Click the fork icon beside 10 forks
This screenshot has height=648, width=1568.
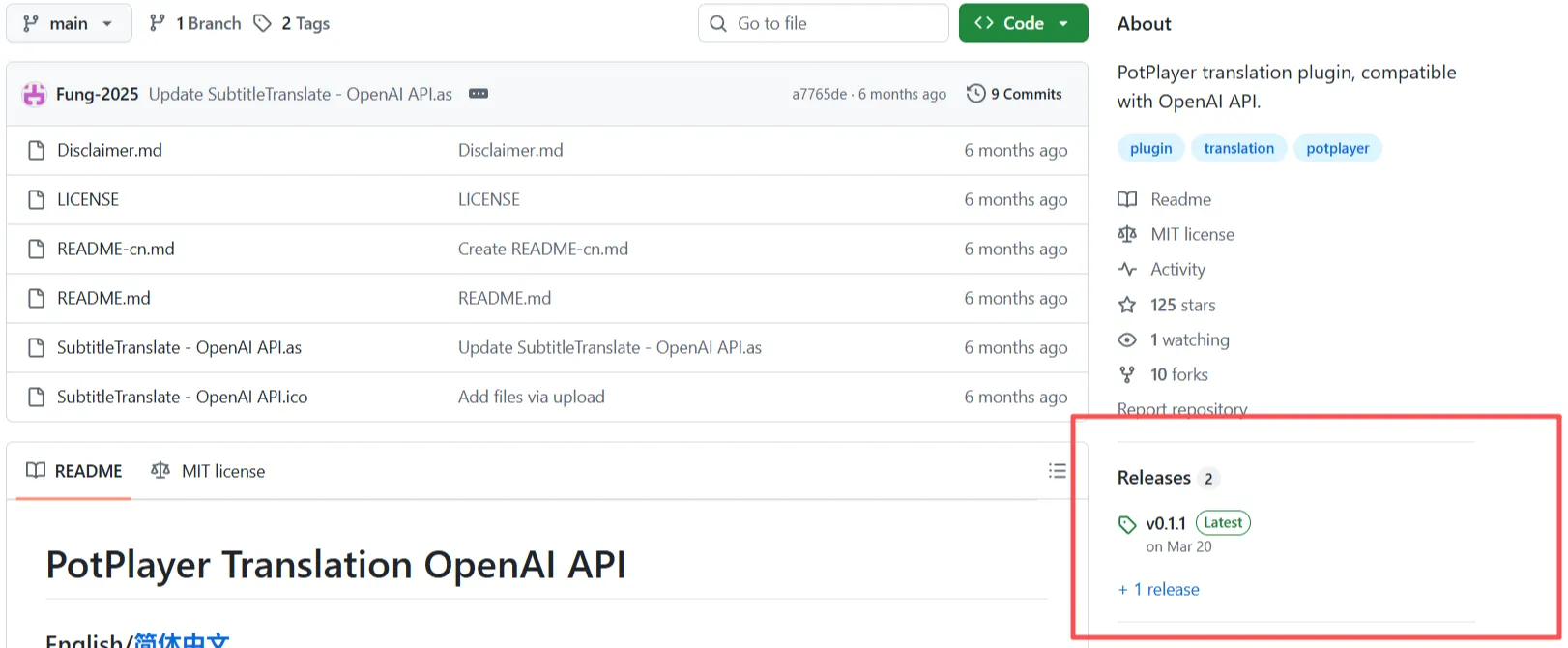pos(1127,375)
